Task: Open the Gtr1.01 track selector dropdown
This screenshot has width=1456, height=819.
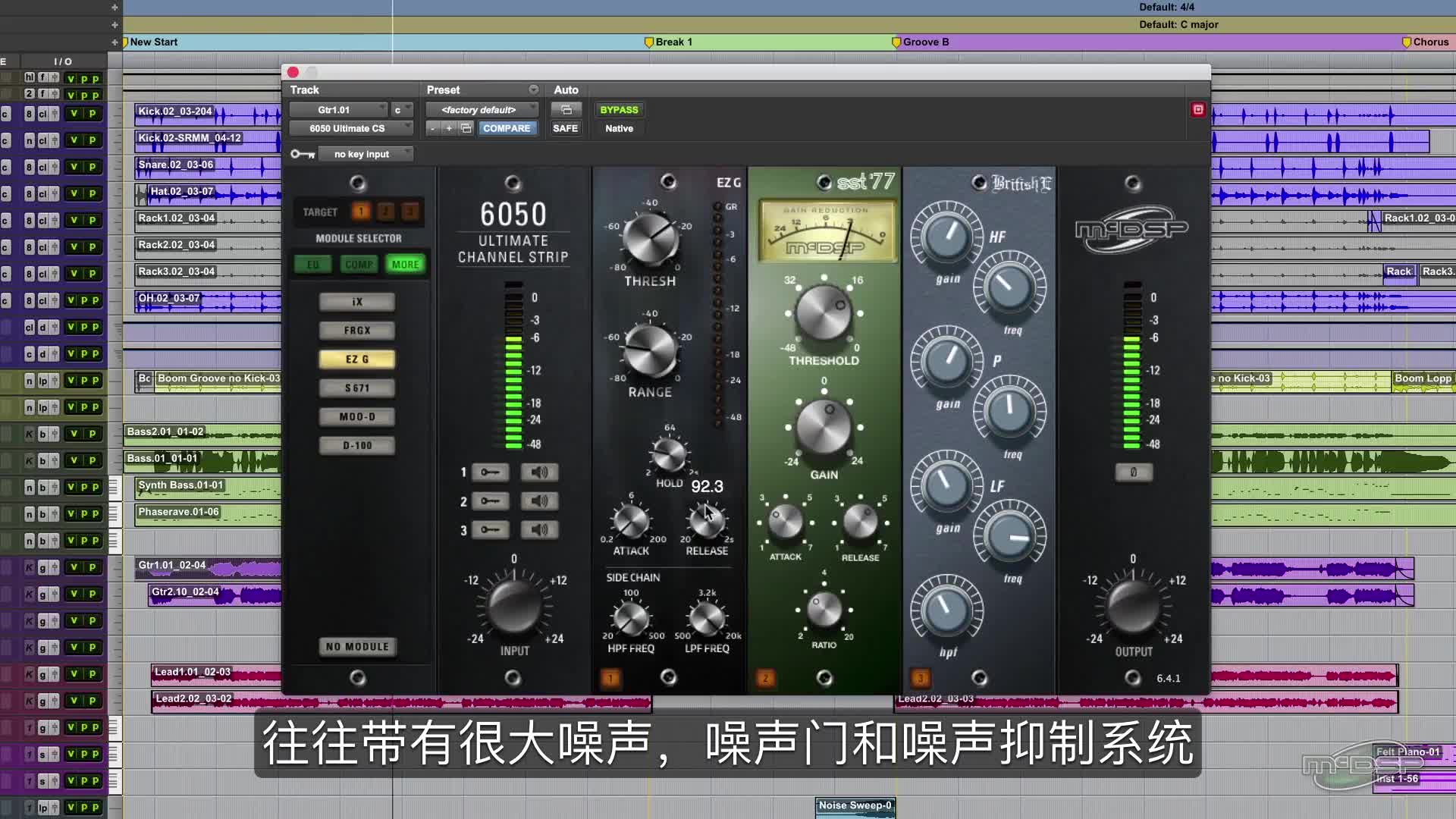Action: click(x=339, y=110)
